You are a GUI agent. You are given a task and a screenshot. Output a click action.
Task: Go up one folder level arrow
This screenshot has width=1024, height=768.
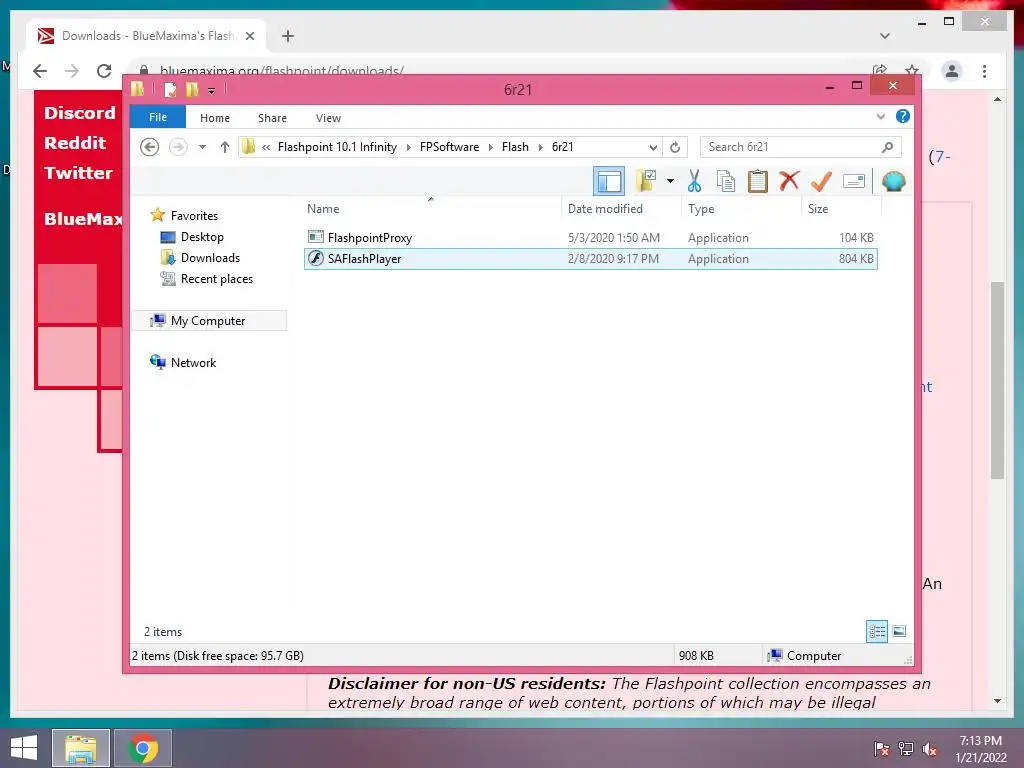coord(225,147)
